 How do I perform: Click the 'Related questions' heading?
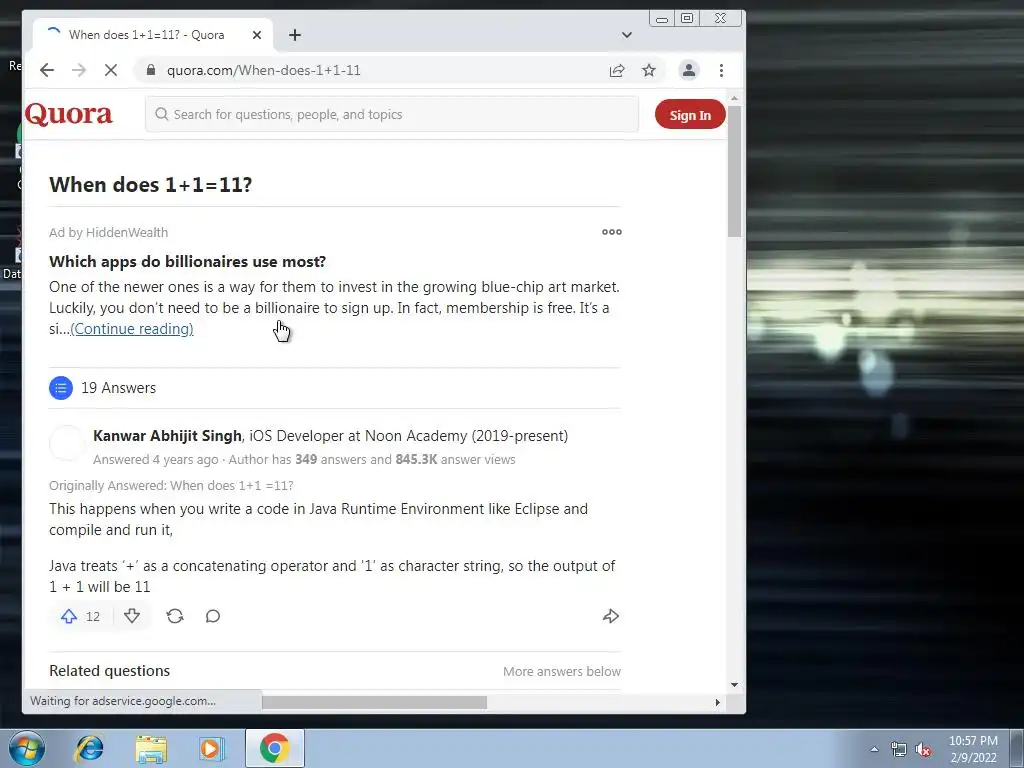[x=110, y=671]
